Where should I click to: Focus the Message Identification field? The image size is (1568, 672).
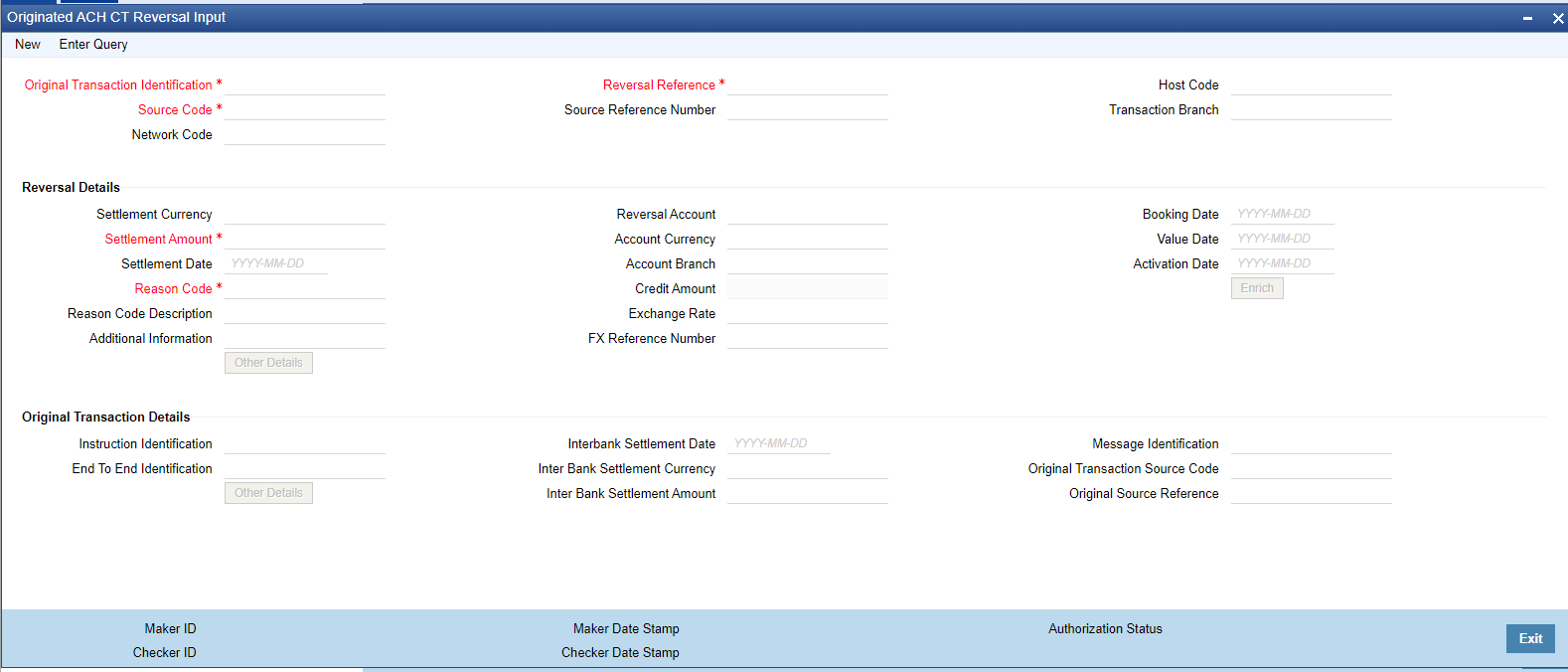[x=1312, y=443]
